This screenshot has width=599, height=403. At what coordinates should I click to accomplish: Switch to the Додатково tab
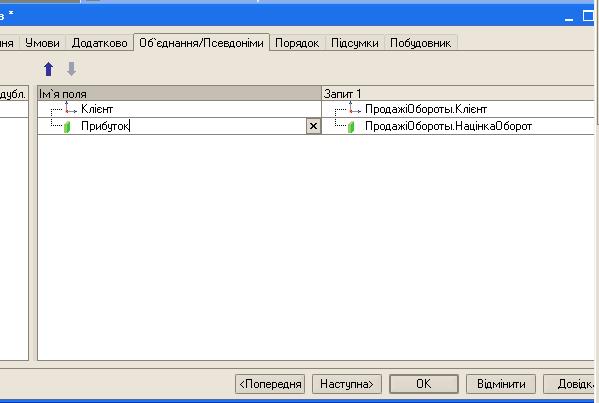(x=99, y=43)
